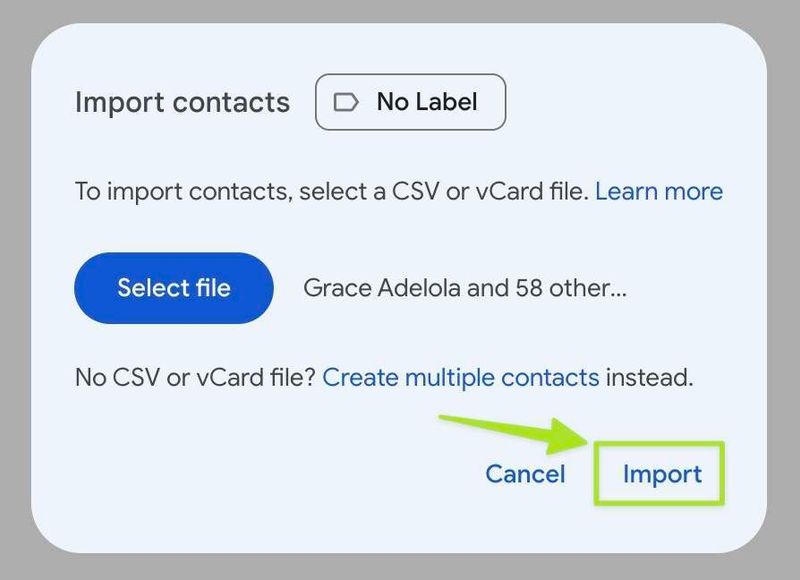
Task: Click Cancel to abort the import
Action: (x=525, y=474)
